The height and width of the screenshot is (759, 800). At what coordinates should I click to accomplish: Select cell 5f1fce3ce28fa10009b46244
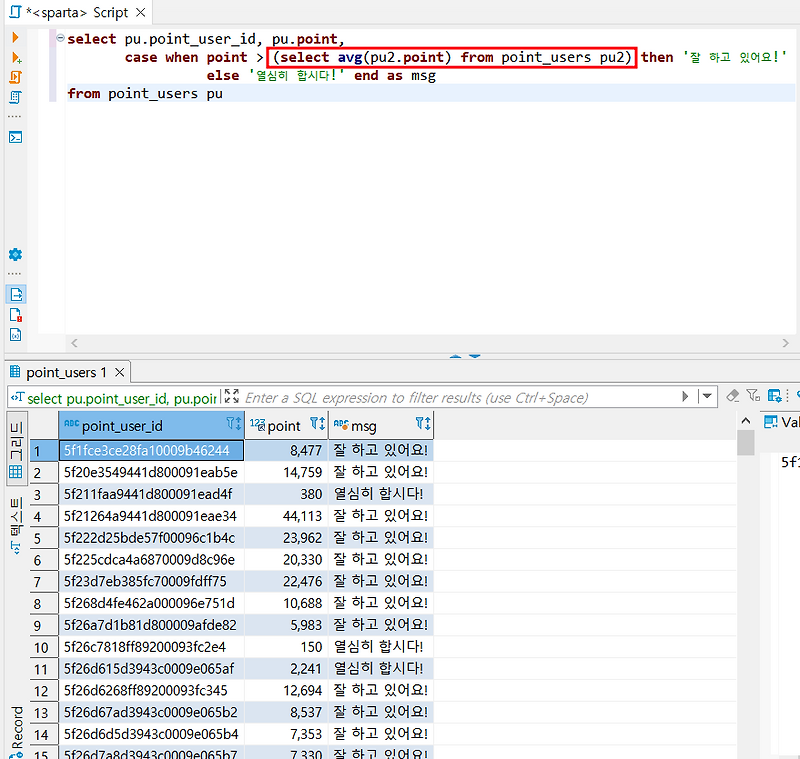pos(152,450)
